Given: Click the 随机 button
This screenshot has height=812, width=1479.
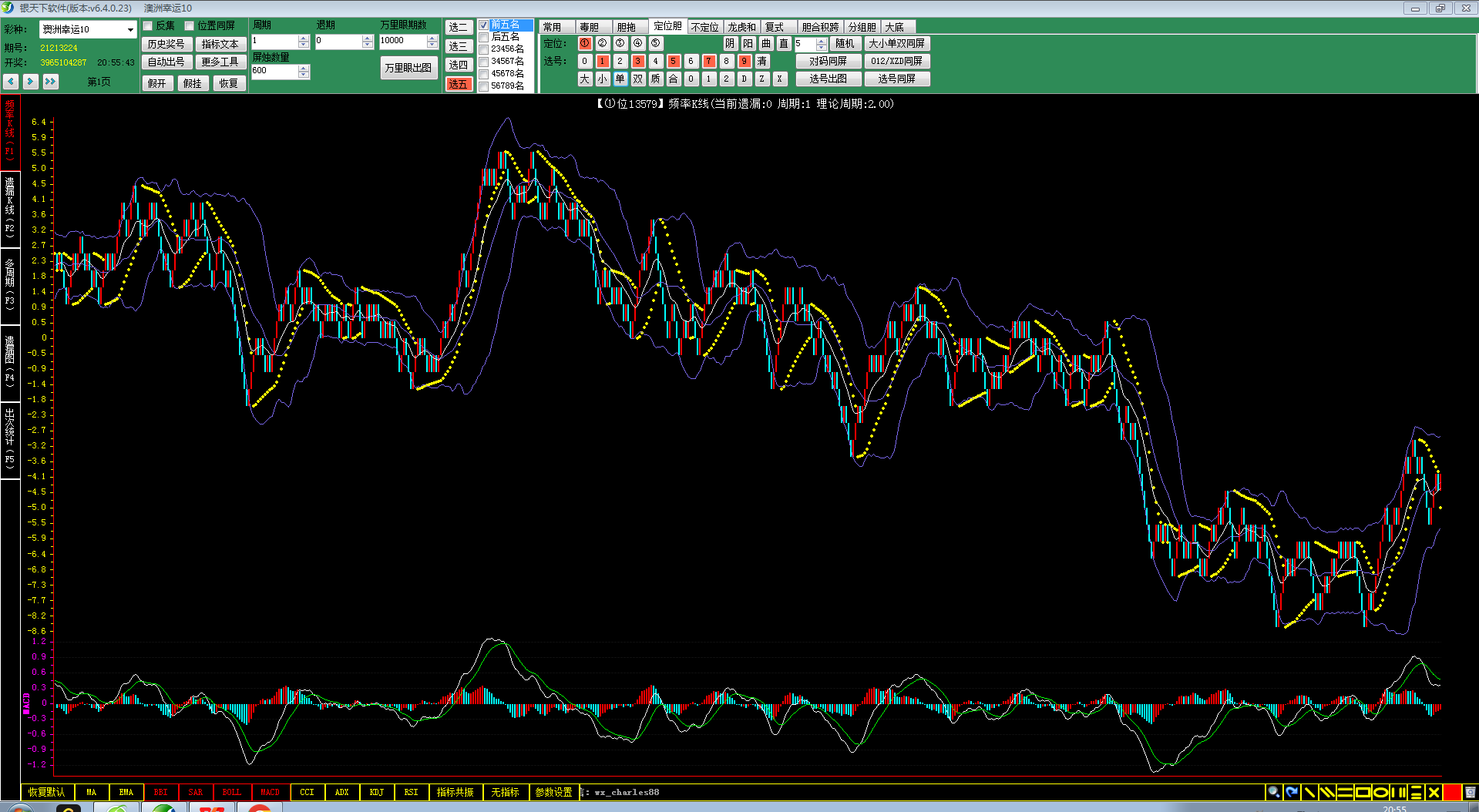Looking at the screenshot, I should pos(845,43).
